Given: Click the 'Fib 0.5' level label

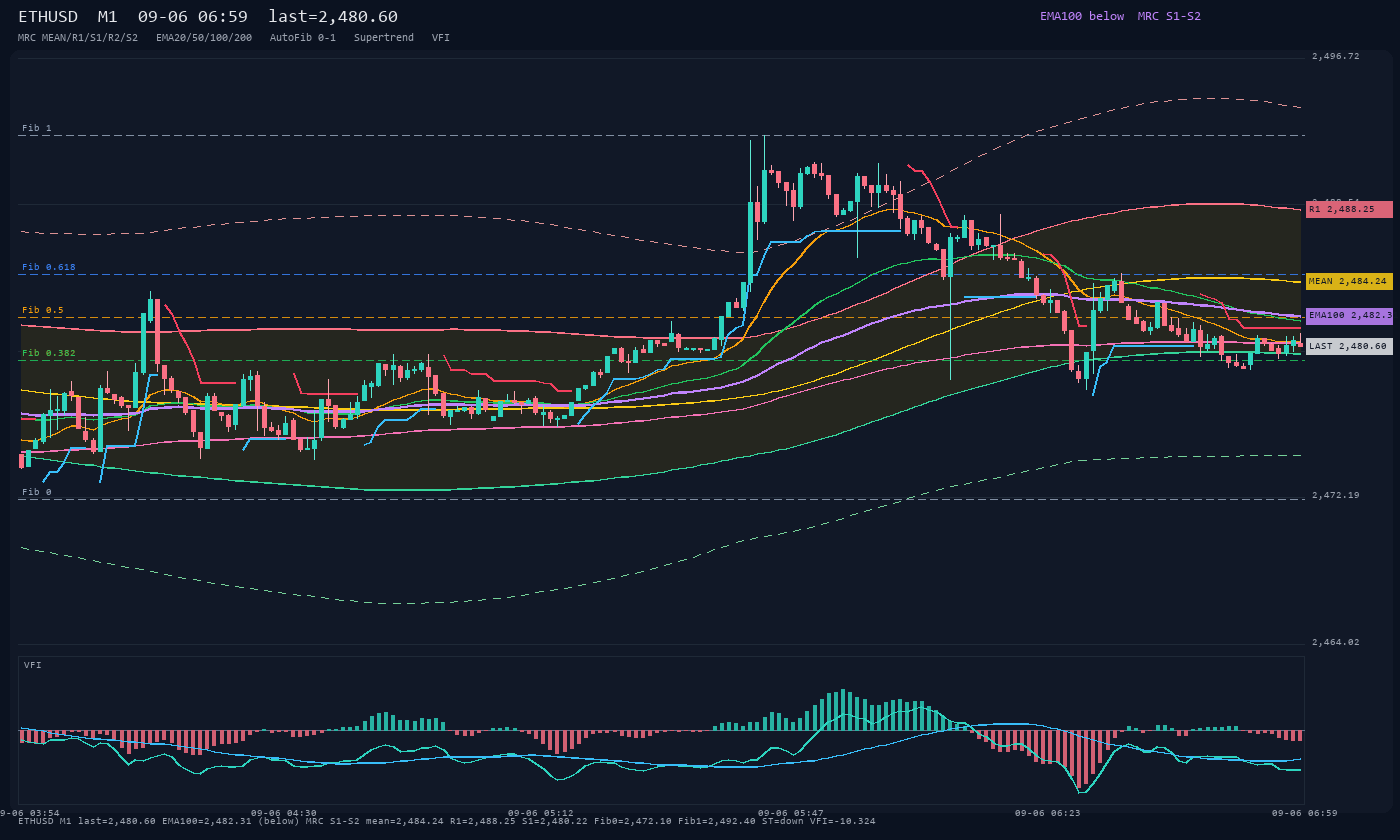Looking at the screenshot, I should coord(43,311).
